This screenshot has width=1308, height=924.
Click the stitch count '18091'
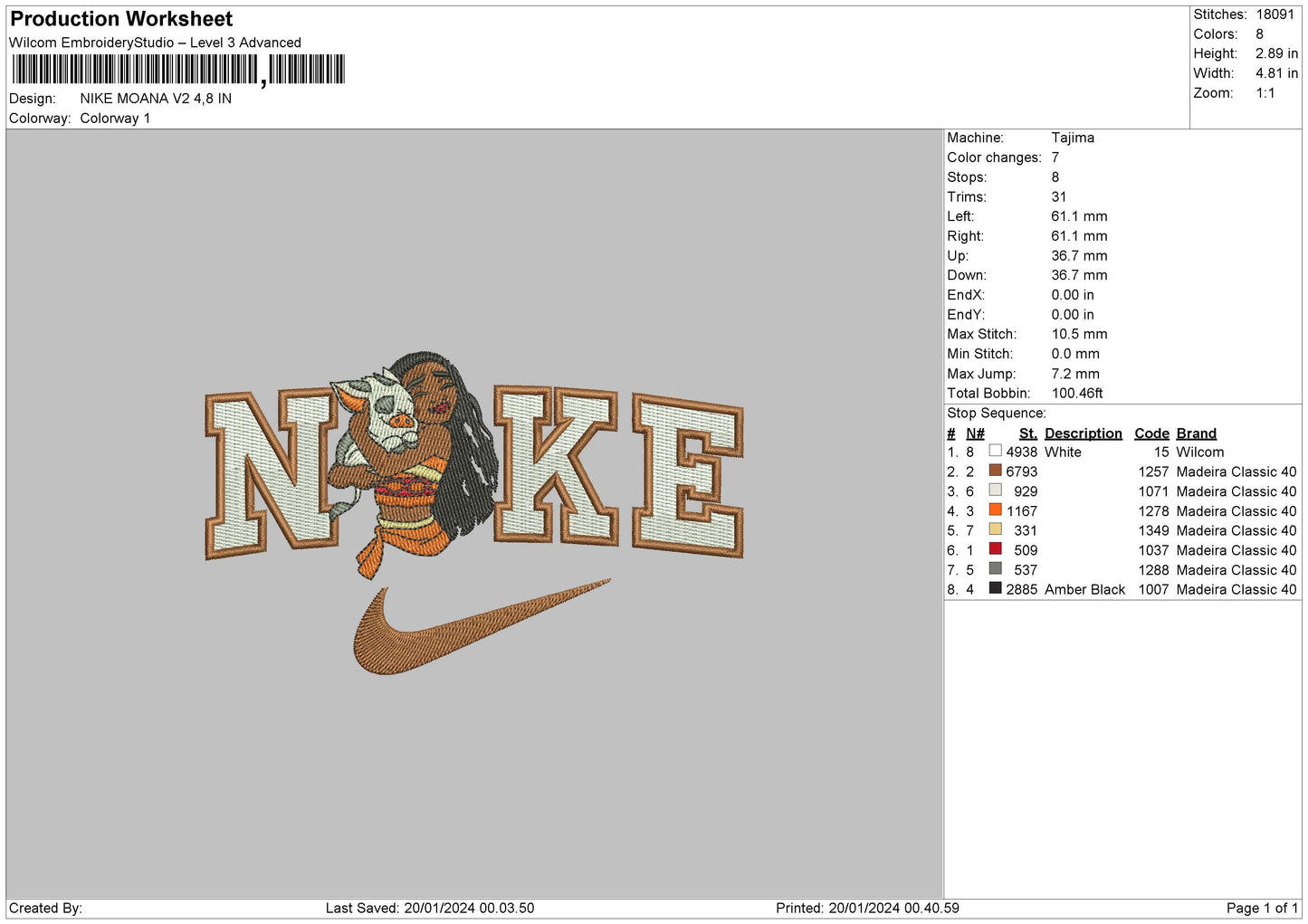point(1275,14)
